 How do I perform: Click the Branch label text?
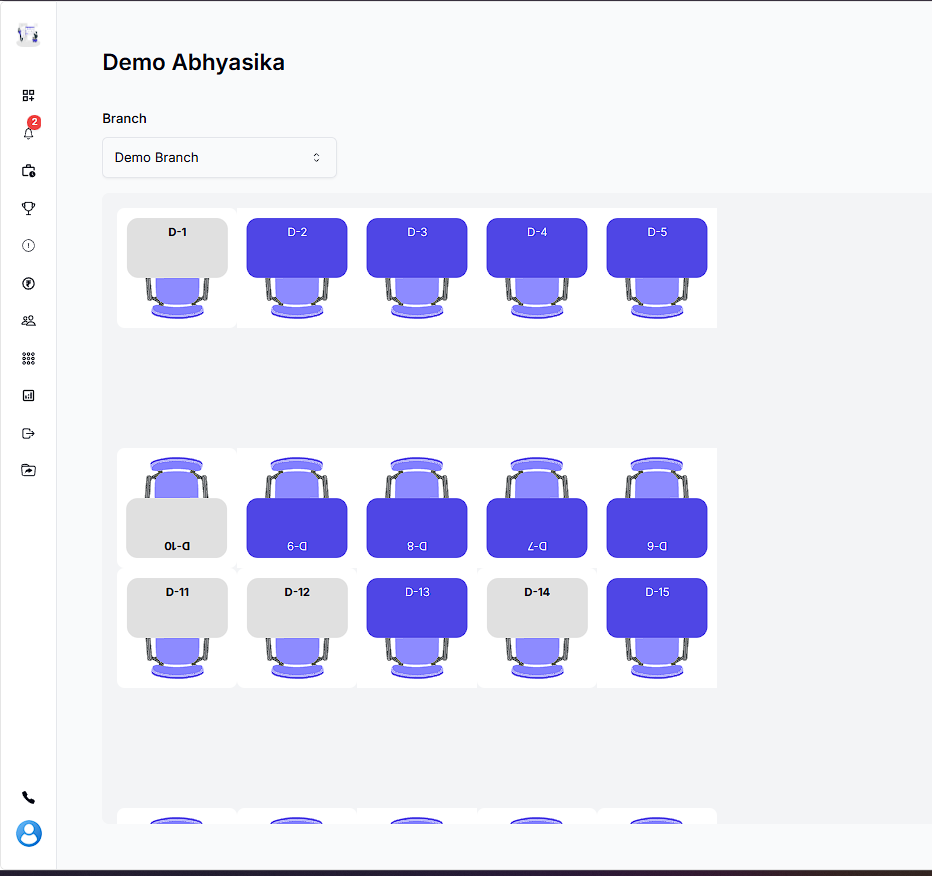pyautogui.click(x=124, y=118)
